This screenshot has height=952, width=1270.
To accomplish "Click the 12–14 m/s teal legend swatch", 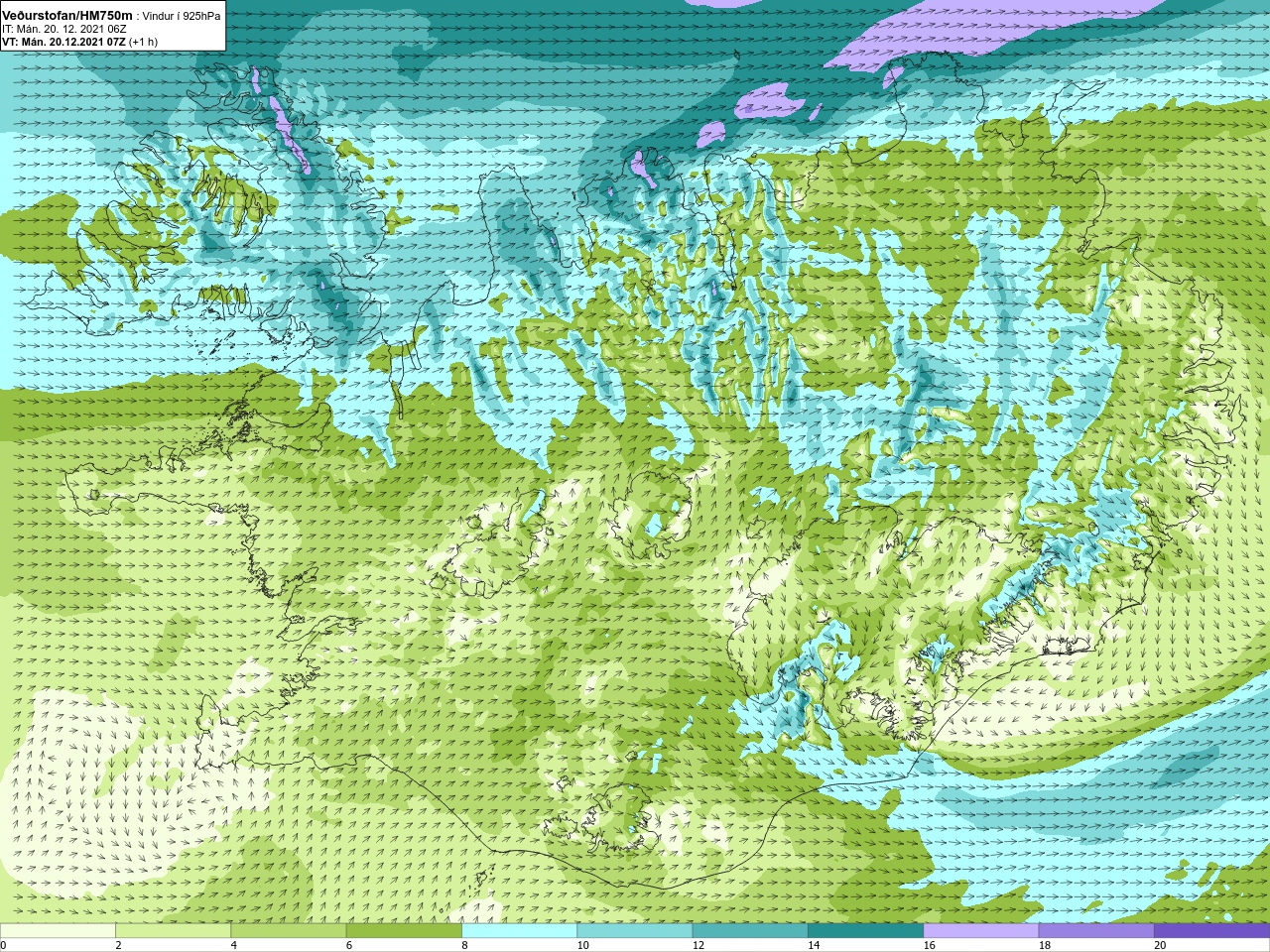I will 750,931.
